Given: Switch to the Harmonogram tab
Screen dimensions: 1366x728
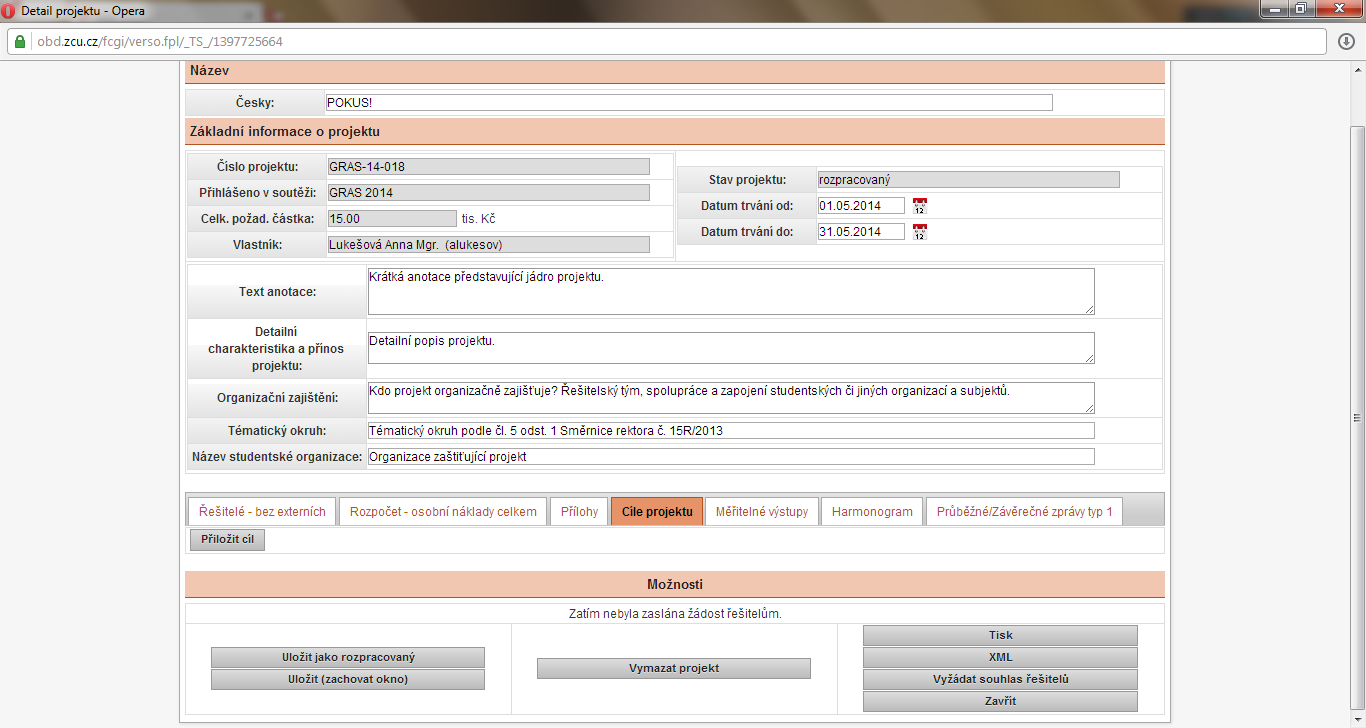Looking at the screenshot, I should 872,511.
